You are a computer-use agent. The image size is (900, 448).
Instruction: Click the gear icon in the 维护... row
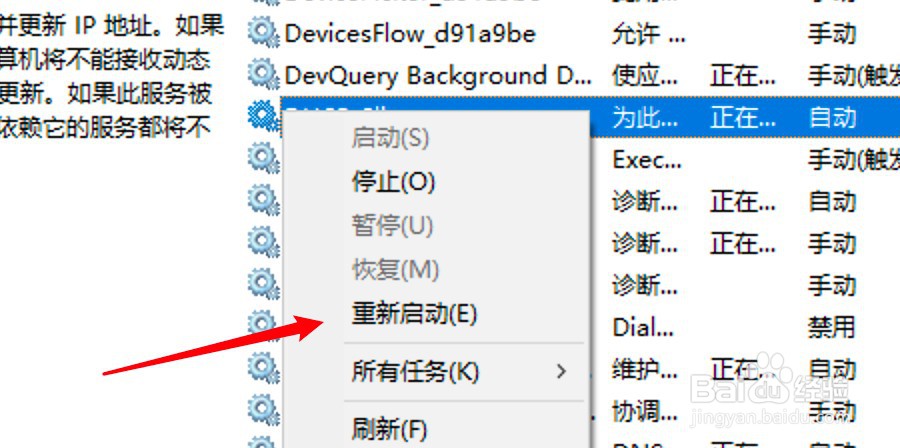[263, 367]
